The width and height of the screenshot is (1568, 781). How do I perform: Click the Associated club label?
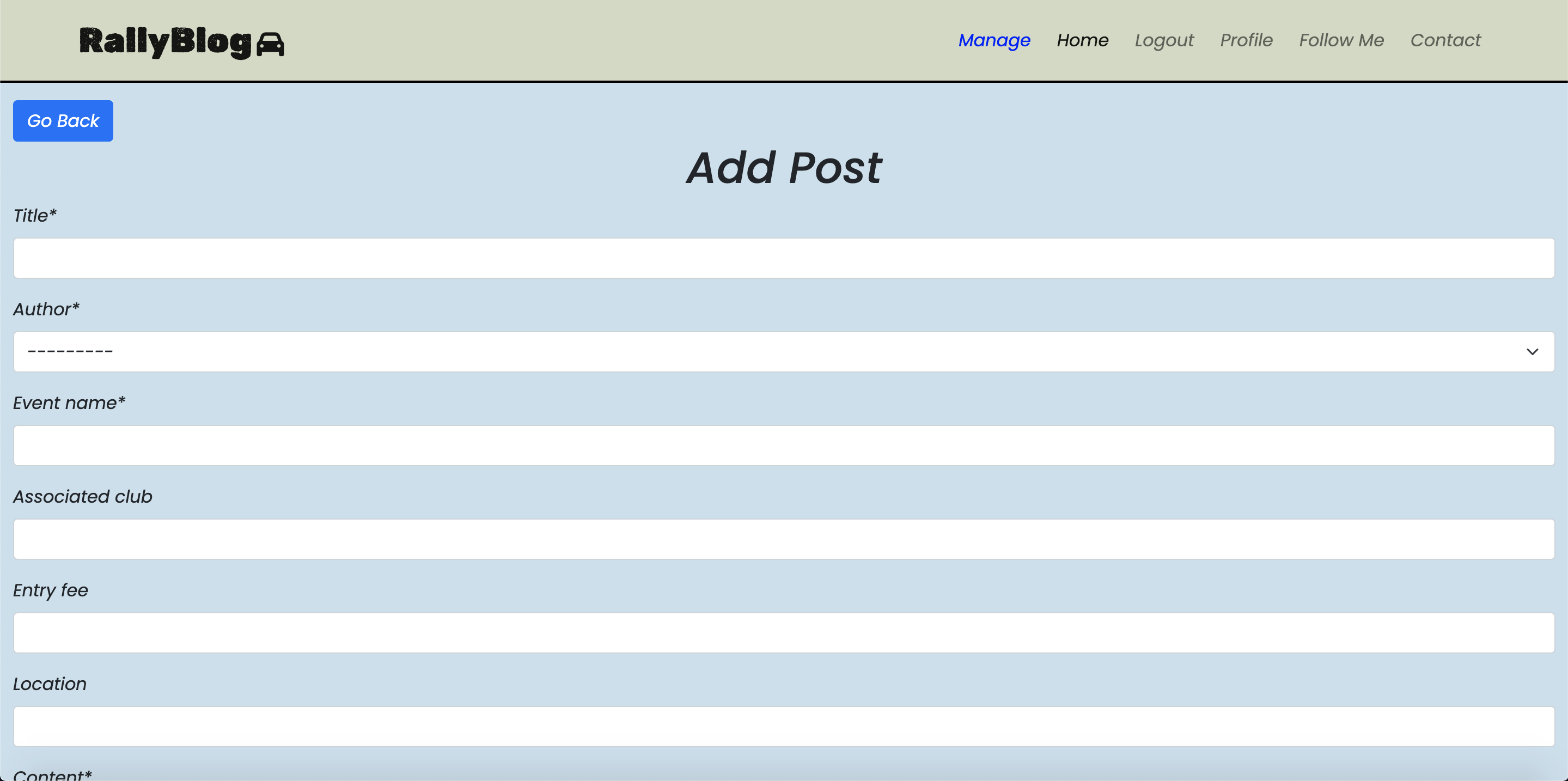[83, 497]
